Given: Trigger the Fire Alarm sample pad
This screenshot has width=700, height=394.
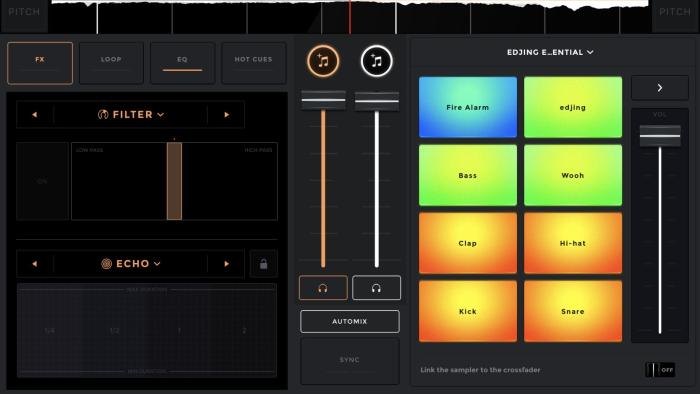Looking at the screenshot, I should 467,107.
